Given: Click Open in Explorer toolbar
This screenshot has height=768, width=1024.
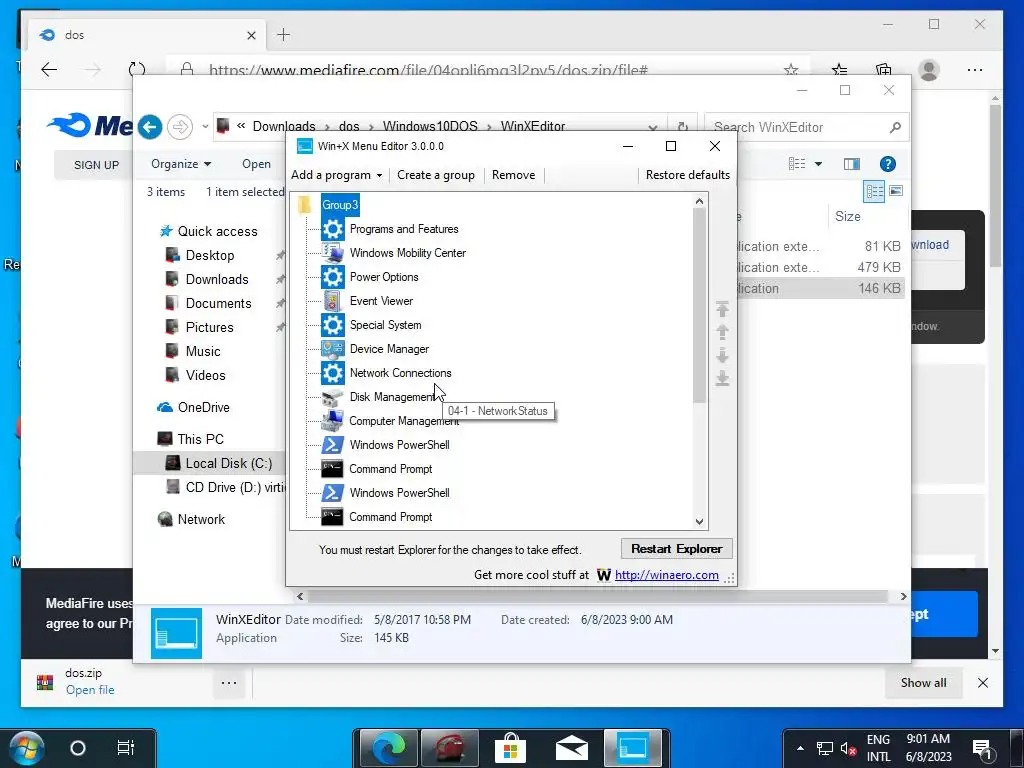Looking at the screenshot, I should click(257, 164).
